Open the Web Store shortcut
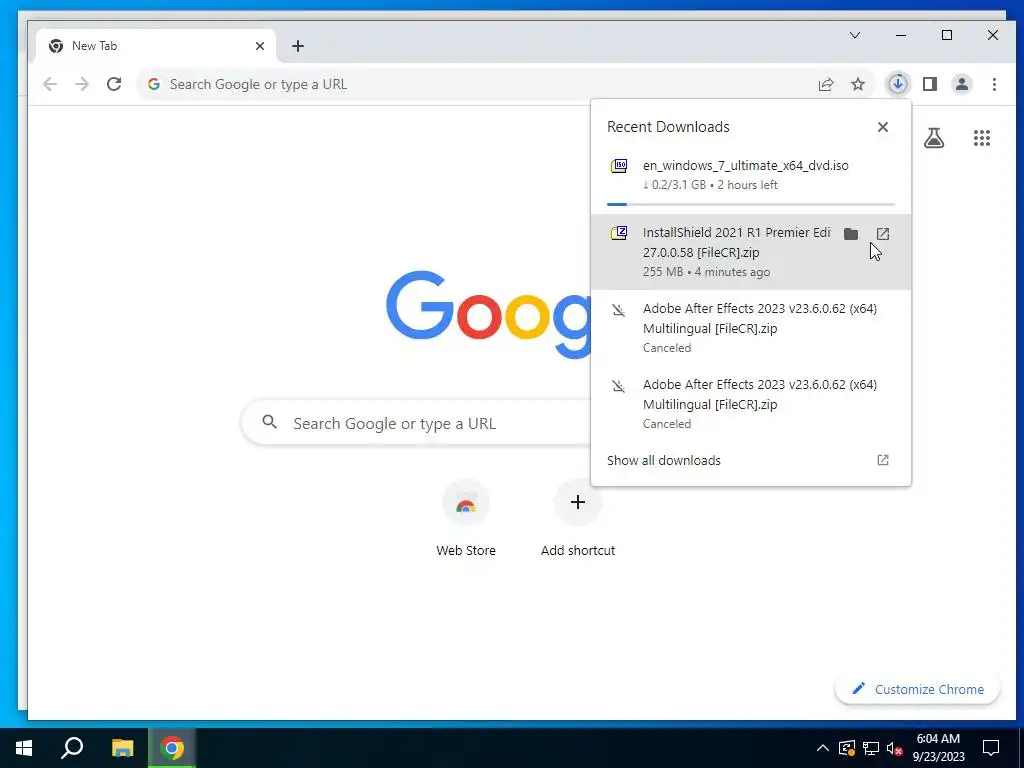The width and height of the screenshot is (1024, 768). point(466,519)
